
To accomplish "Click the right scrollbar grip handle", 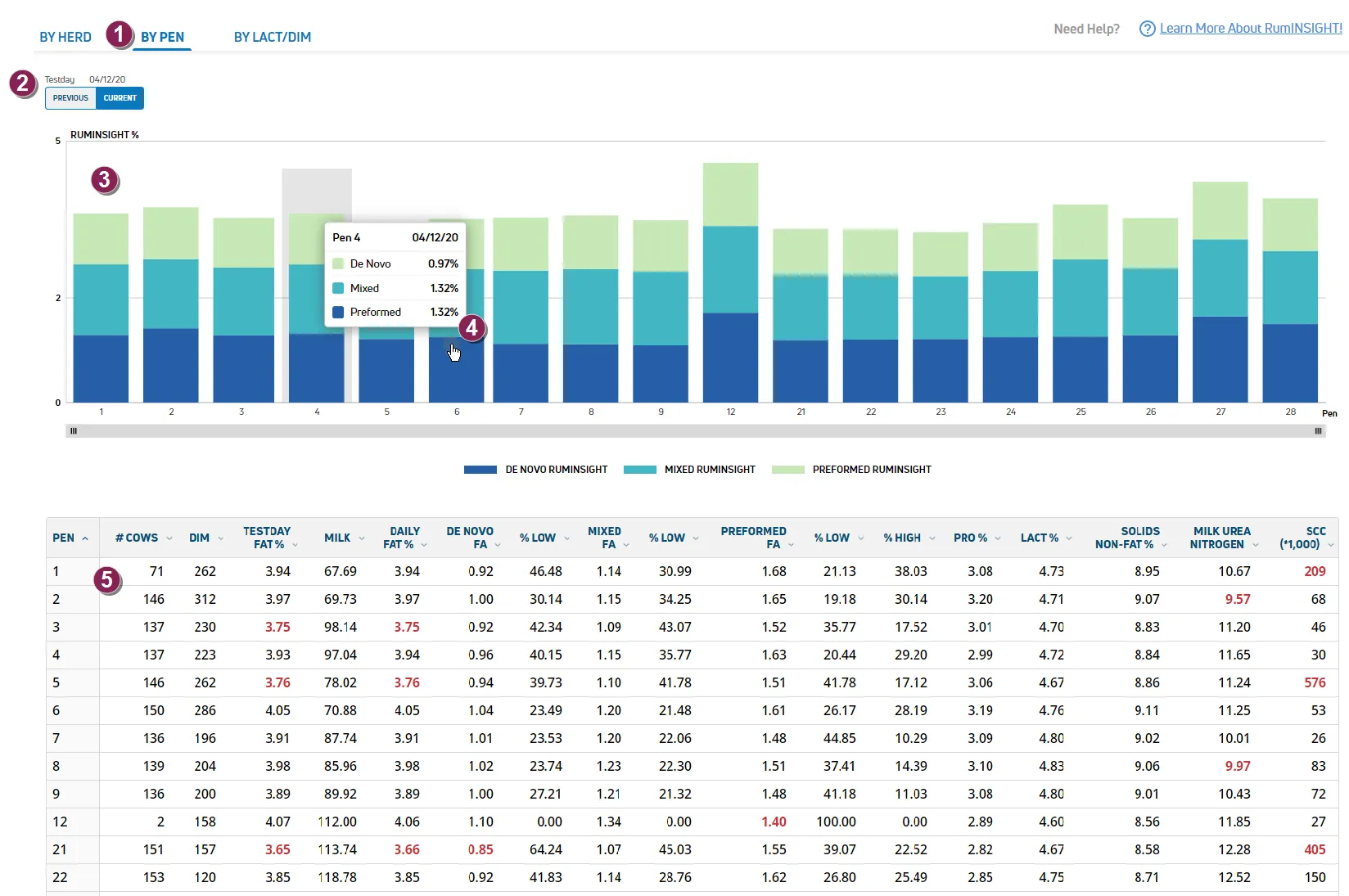I will tap(1318, 431).
